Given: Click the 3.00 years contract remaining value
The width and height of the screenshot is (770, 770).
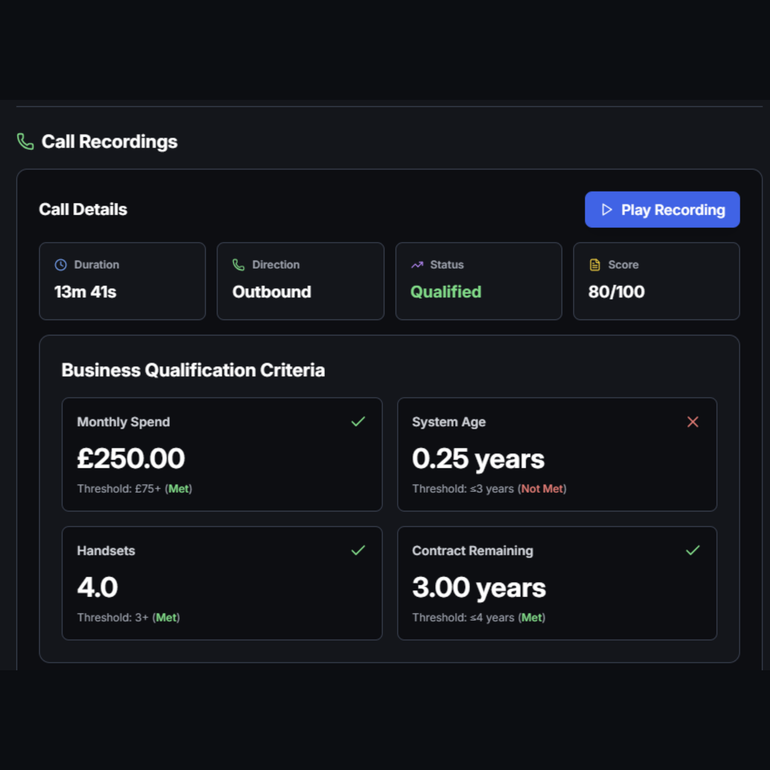Looking at the screenshot, I should point(479,587).
